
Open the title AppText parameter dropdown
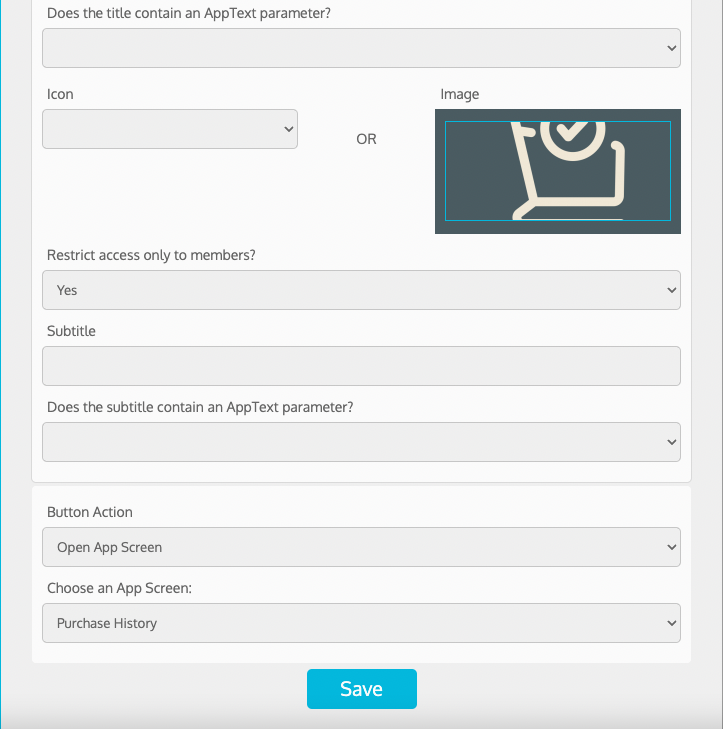click(361, 48)
